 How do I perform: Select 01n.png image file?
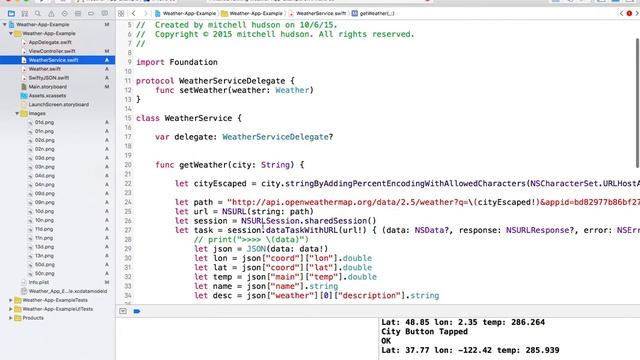tap(44, 131)
